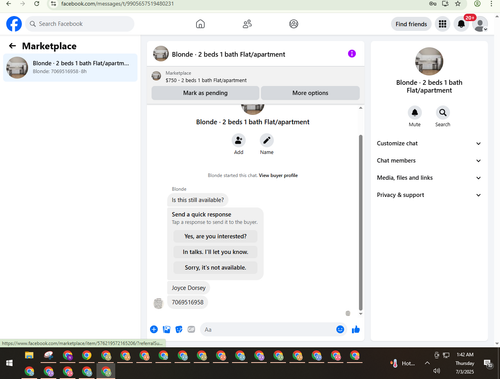This screenshot has width=500, height=379.
Task: Choose a GIF icon in composer
Action: point(191,330)
